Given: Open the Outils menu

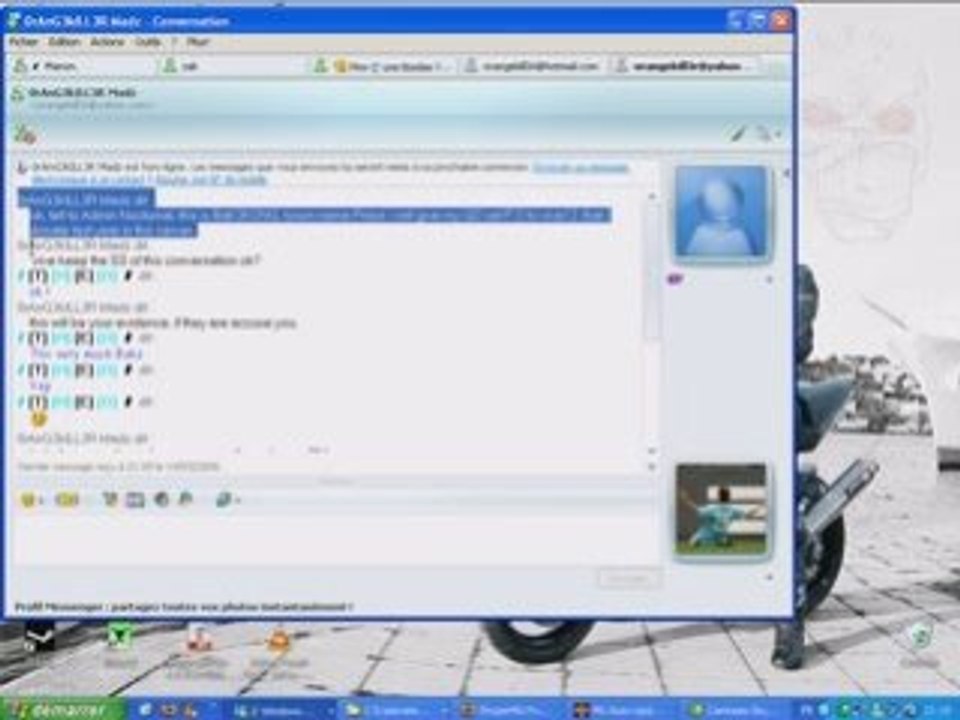Looking at the screenshot, I should pos(148,42).
